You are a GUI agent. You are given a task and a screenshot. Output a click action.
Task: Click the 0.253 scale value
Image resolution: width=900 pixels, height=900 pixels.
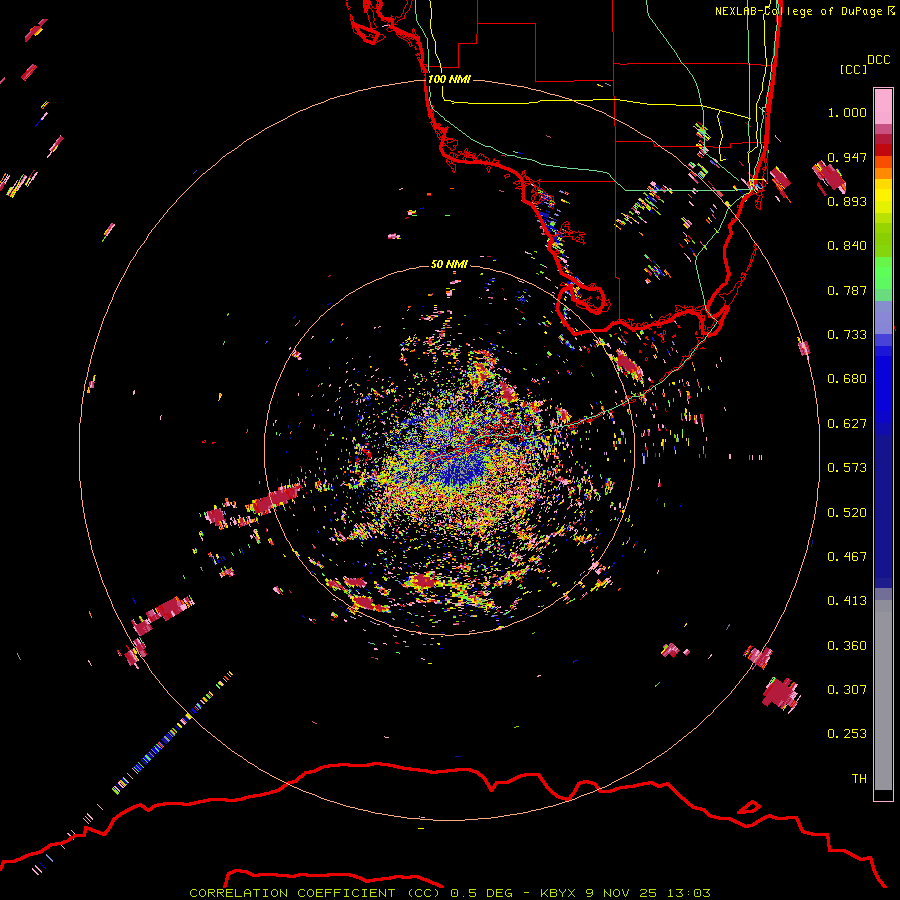click(x=847, y=734)
